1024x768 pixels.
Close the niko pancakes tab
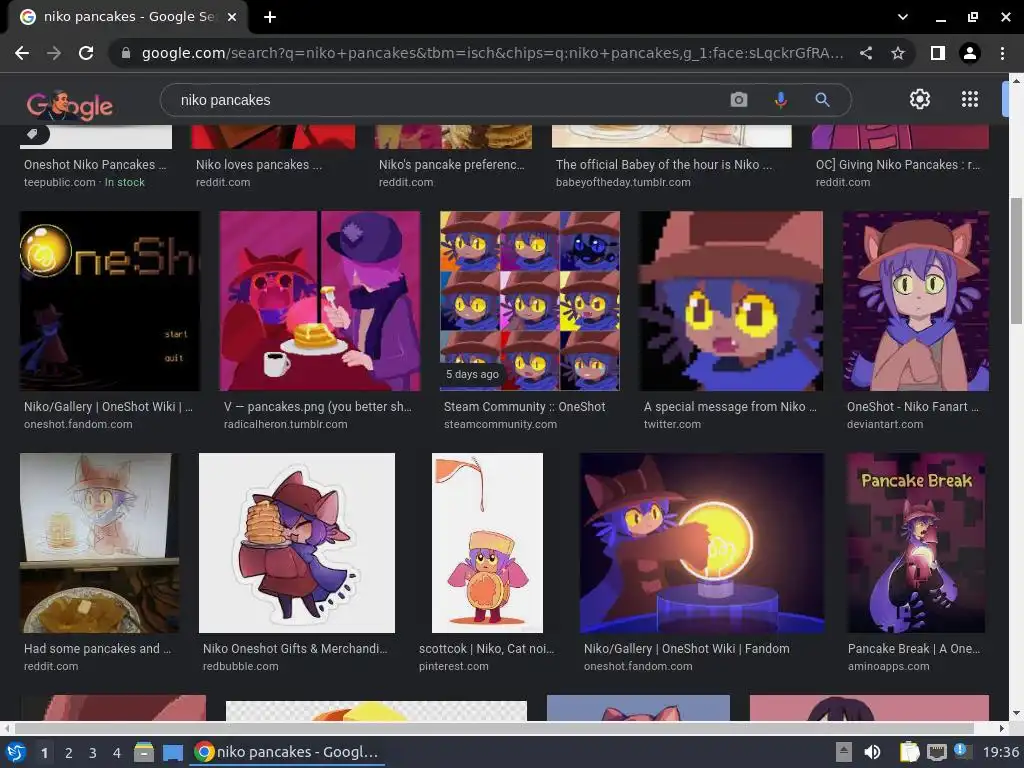[231, 17]
